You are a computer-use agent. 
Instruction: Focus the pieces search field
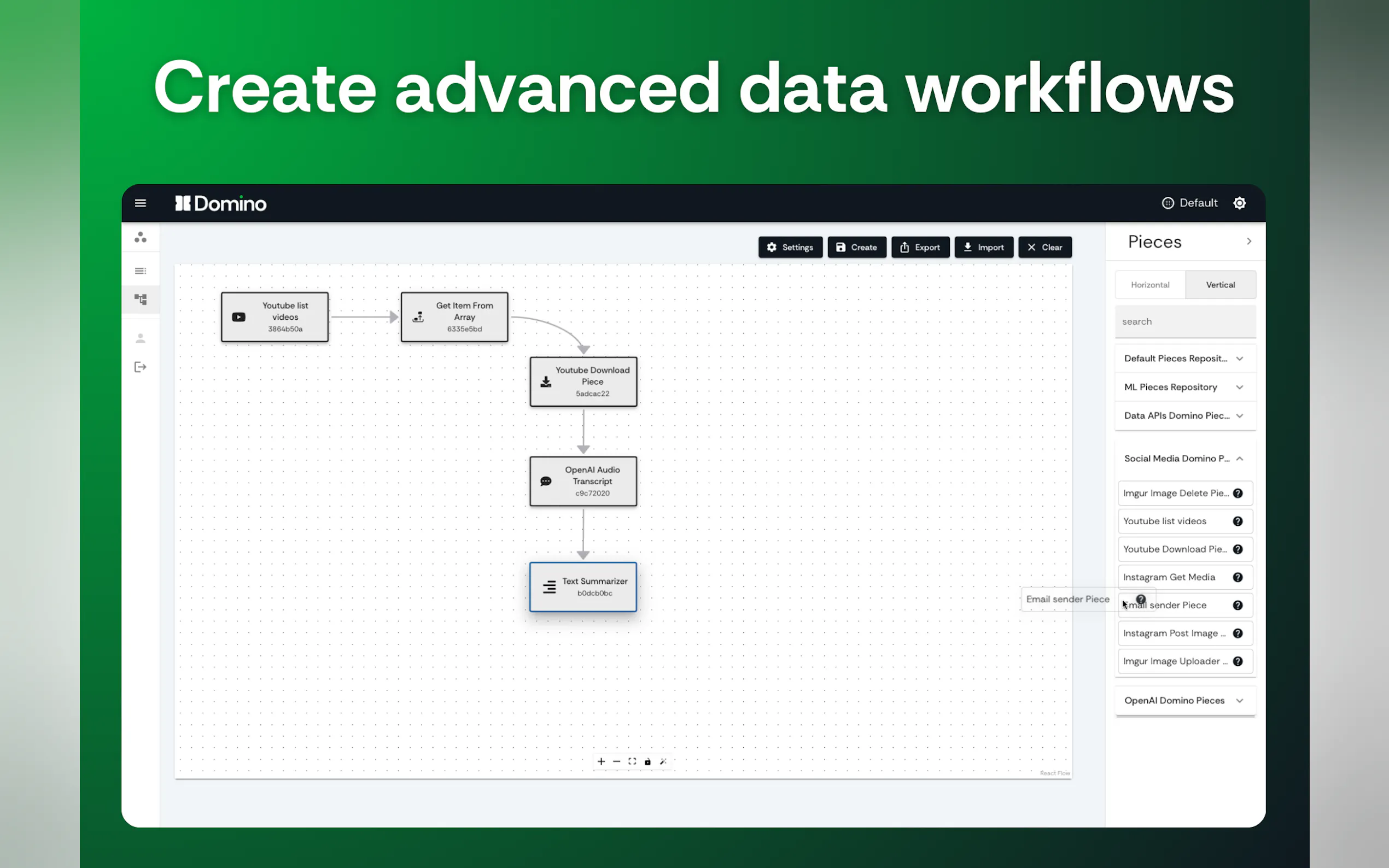click(1184, 321)
